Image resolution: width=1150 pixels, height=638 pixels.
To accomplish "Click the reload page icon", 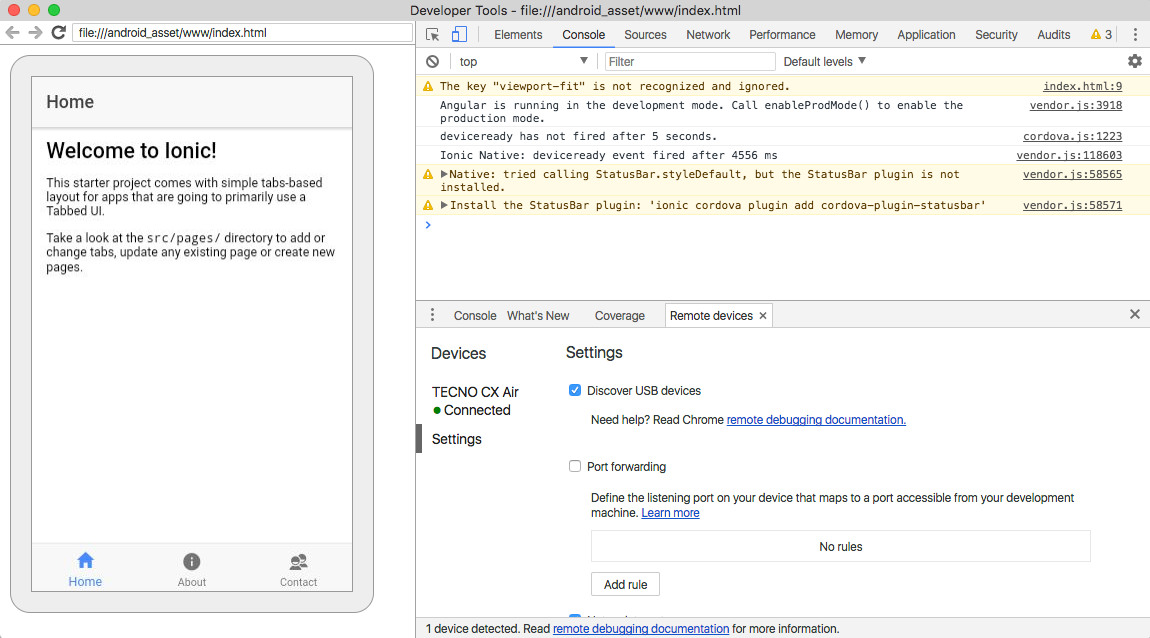I will click(x=59, y=32).
